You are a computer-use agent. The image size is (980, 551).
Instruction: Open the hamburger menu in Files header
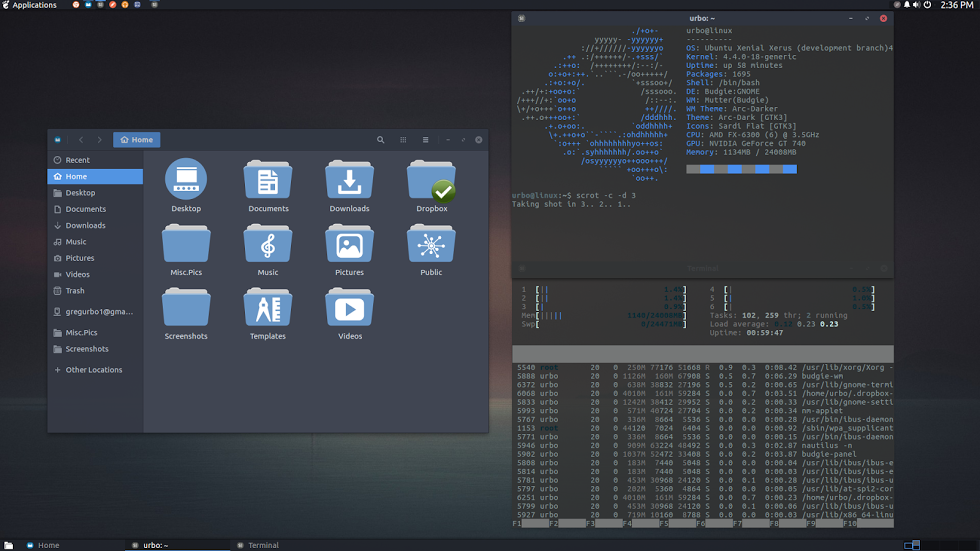tap(425, 140)
